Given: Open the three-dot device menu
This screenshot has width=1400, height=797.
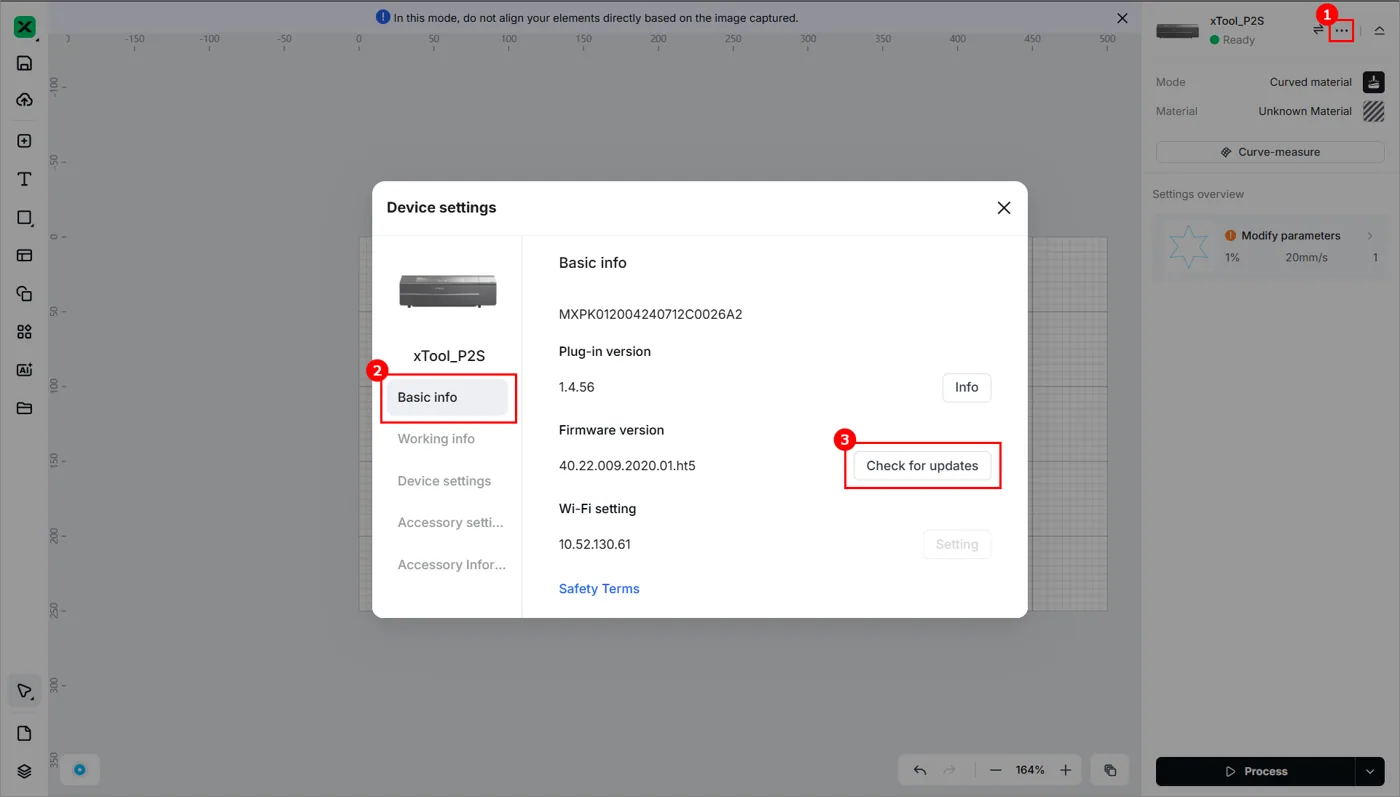Looking at the screenshot, I should [1342, 31].
